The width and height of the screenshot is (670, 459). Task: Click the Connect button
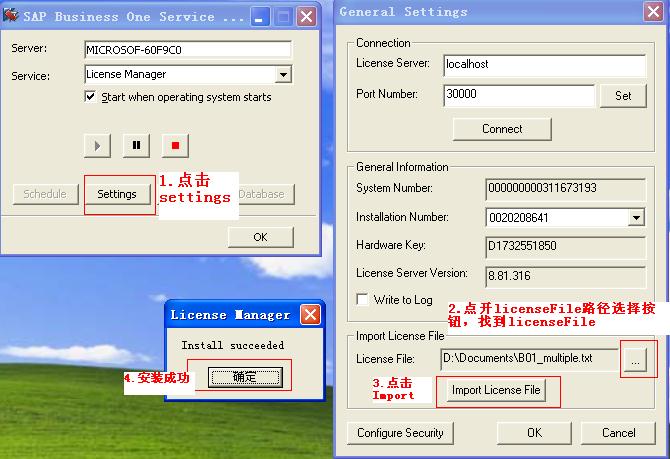coord(502,129)
